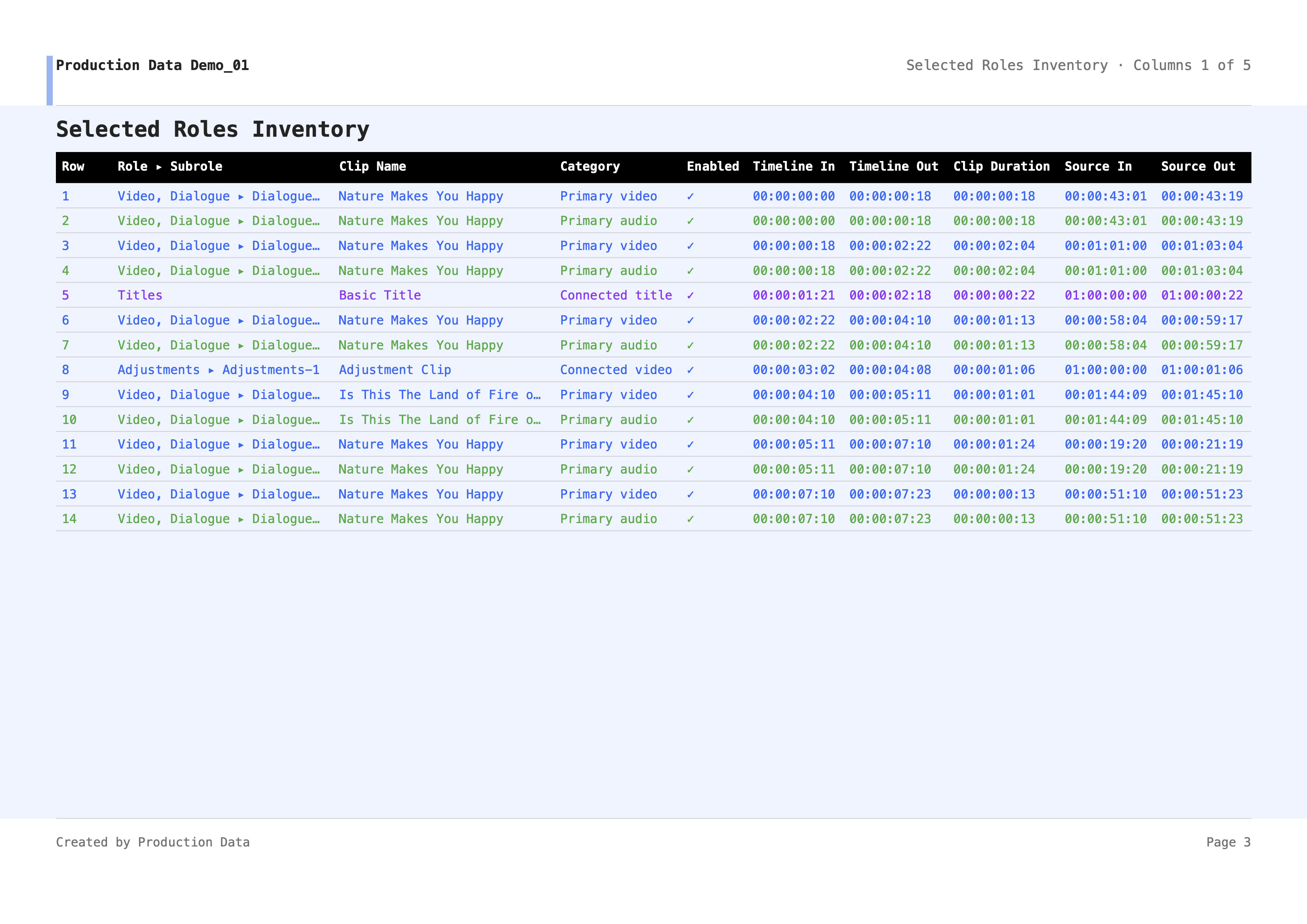Click Timeline In 00:00:03:02 in row 8
The height and width of the screenshot is (924, 1307).
(793, 370)
